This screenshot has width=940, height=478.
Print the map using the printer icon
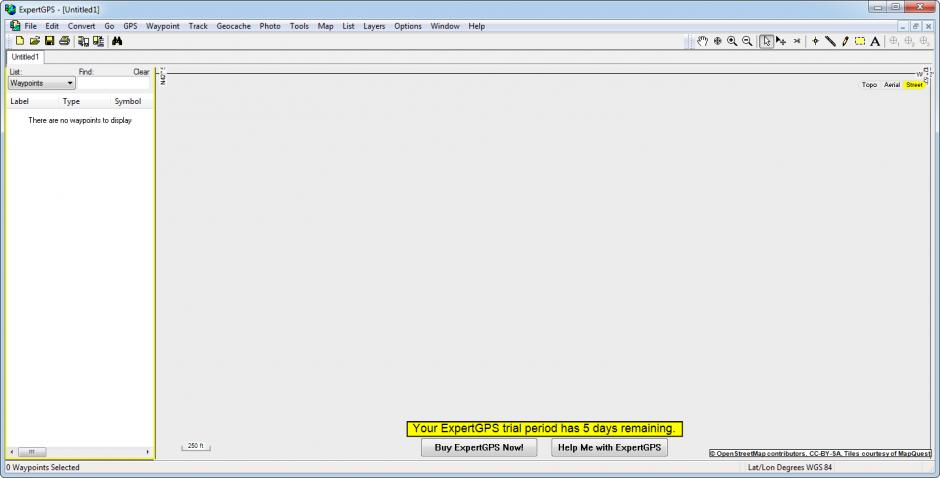[65, 41]
